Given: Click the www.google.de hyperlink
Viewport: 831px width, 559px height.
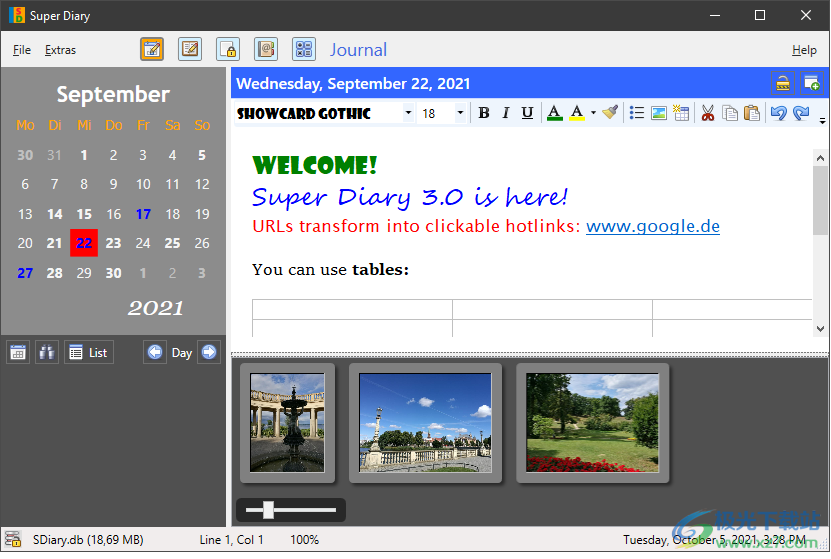Looking at the screenshot, I should (652, 226).
